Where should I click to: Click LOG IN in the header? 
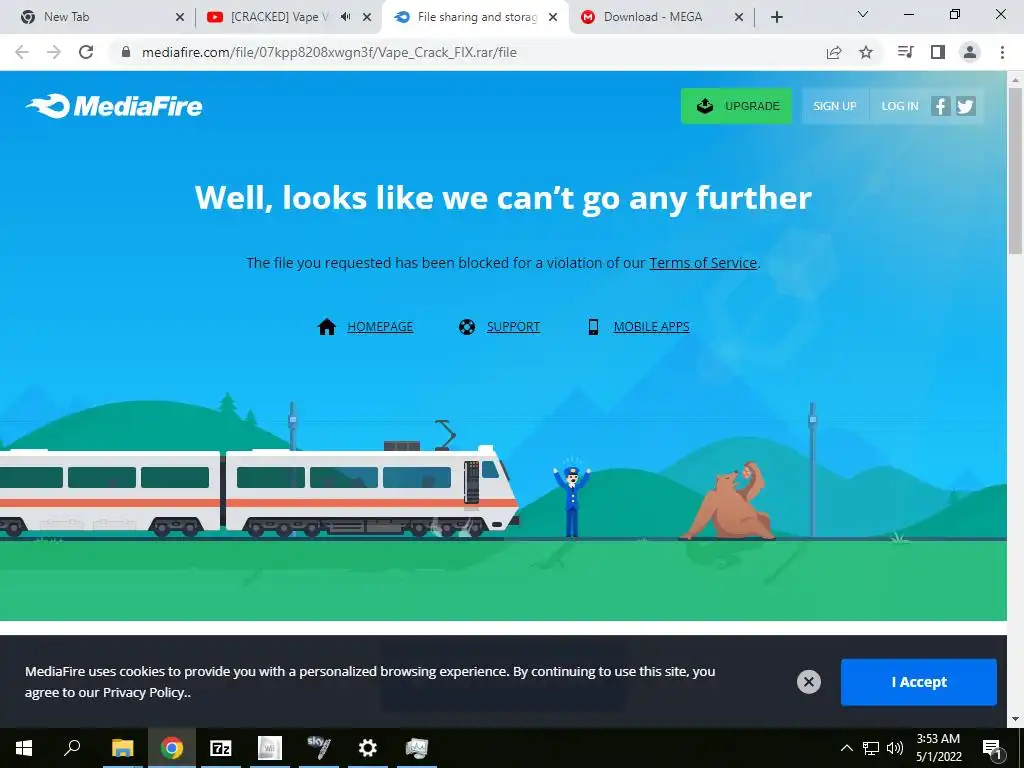[899, 106]
